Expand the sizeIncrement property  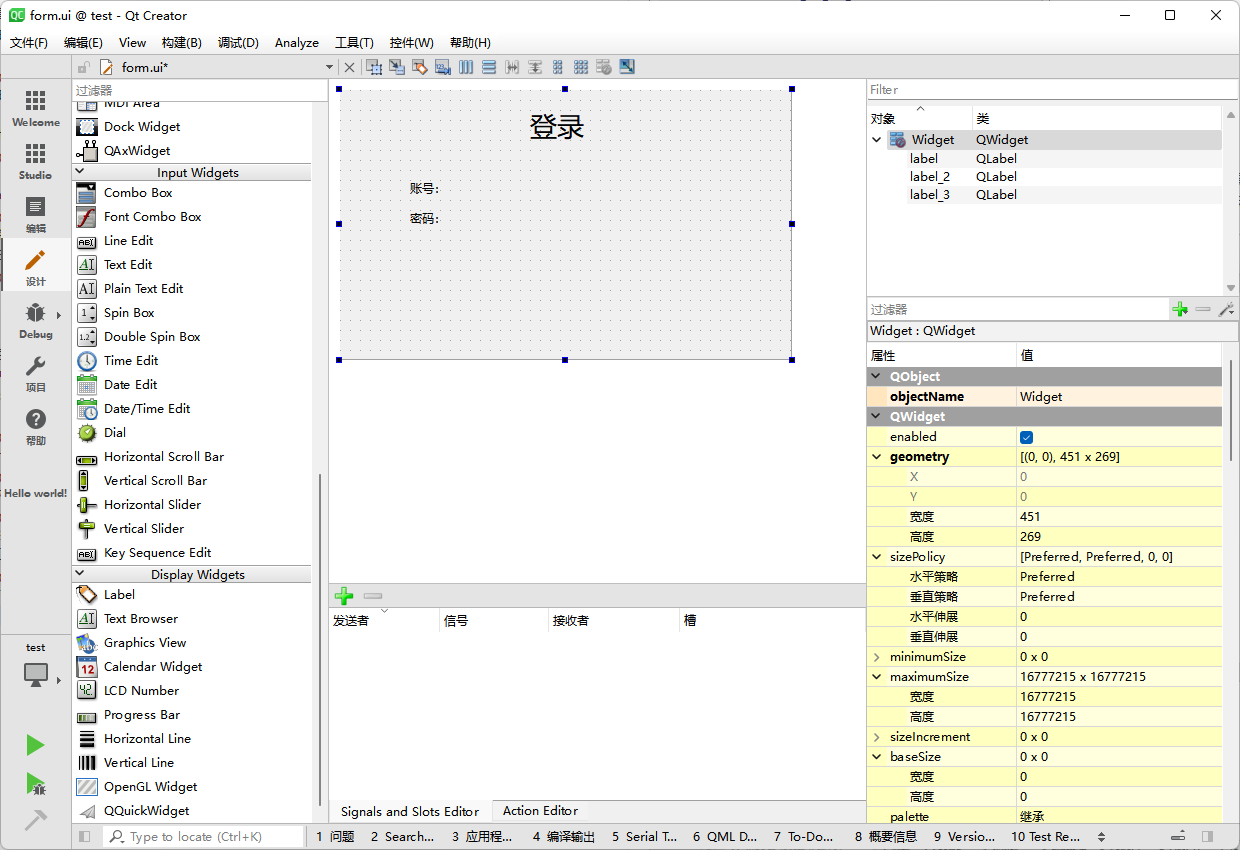tap(877, 737)
